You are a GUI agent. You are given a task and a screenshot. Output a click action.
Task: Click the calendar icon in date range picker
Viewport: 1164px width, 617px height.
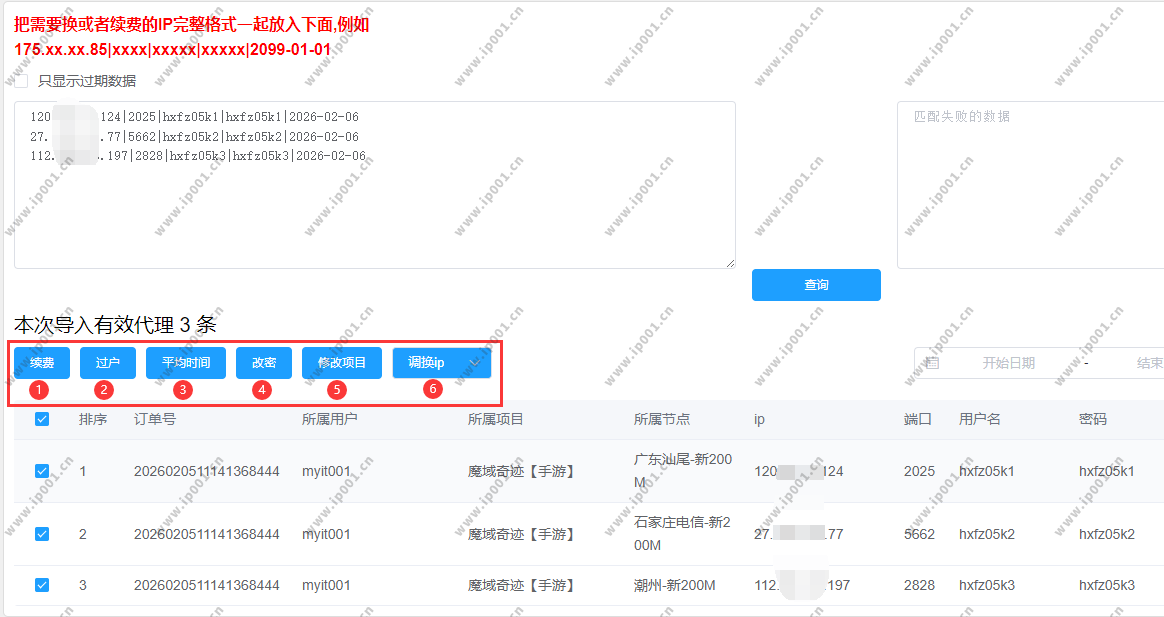tap(932, 363)
